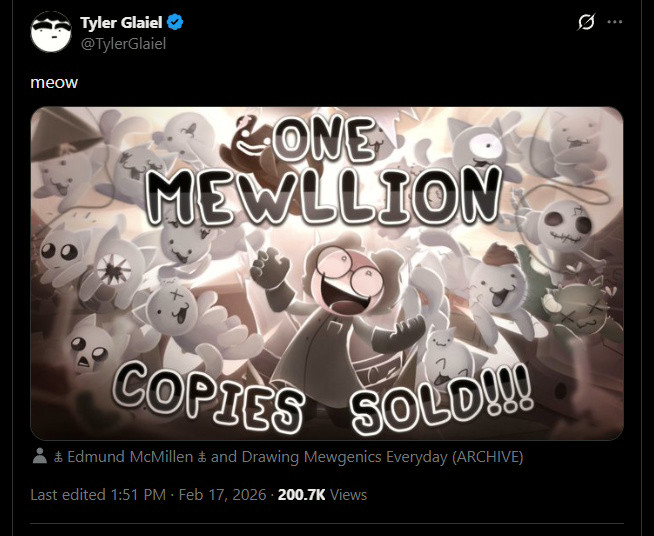Image resolution: width=654 pixels, height=536 pixels.
Task: Open Tyler Glaiel's profile avatar
Action: tap(51, 32)
